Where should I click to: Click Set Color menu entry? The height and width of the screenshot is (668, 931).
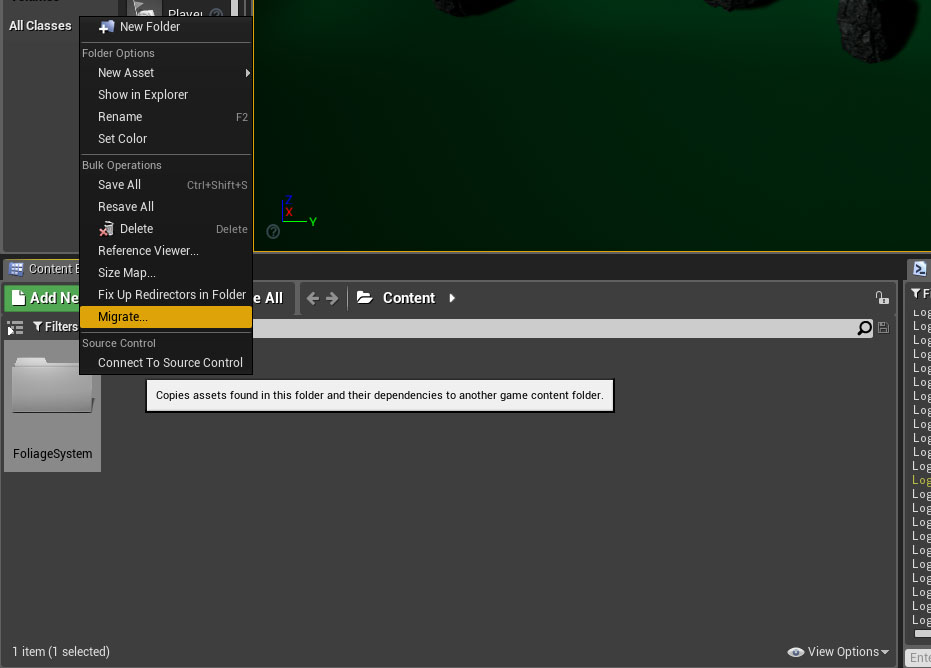(122, 139)
